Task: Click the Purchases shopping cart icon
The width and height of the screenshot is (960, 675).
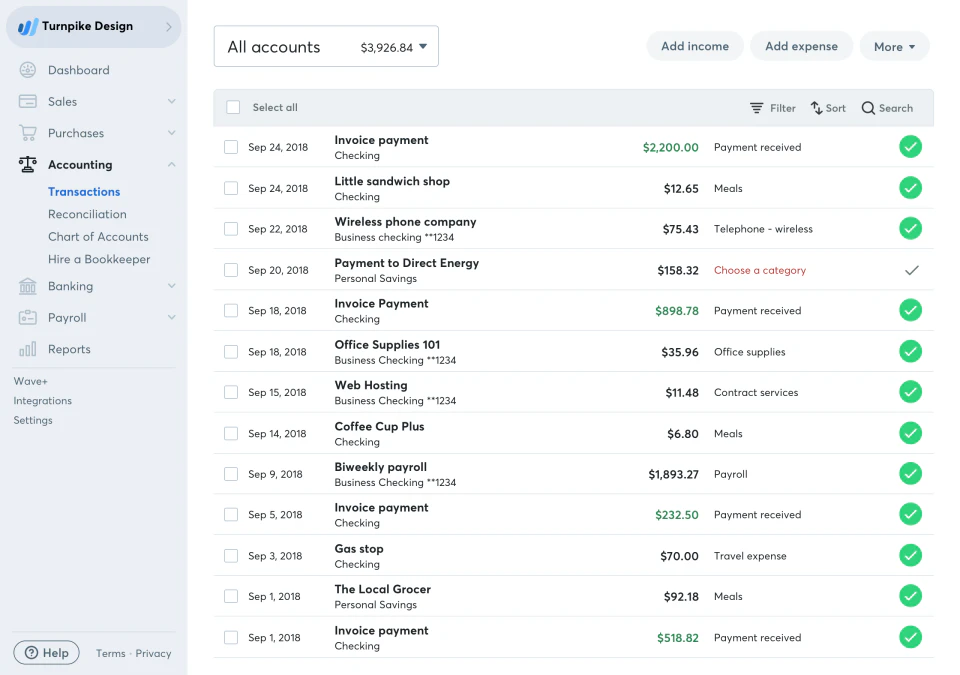Action: pyautogui.click(x=28, y=133)
